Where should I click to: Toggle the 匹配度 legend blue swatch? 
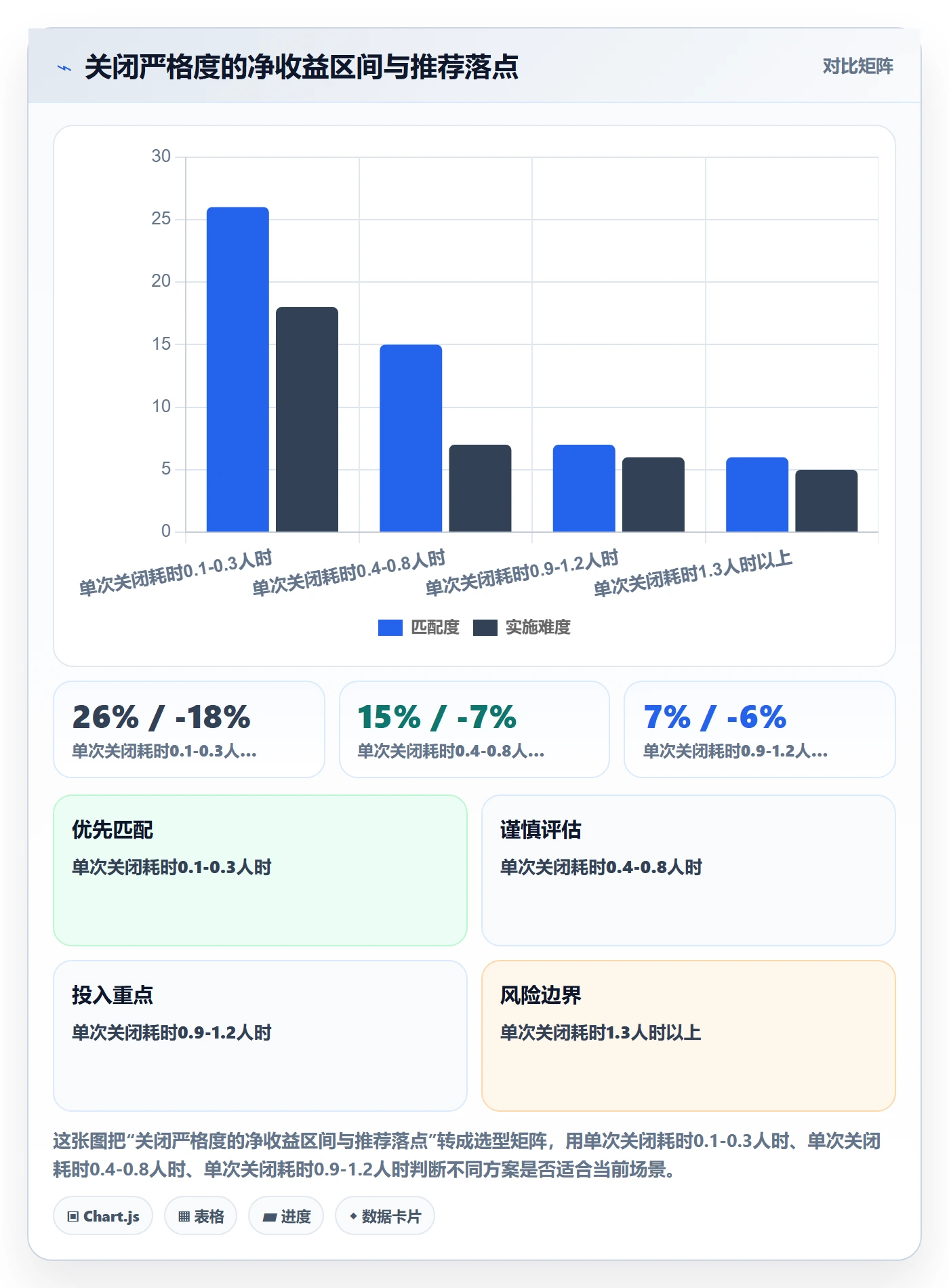click(390, 628)
